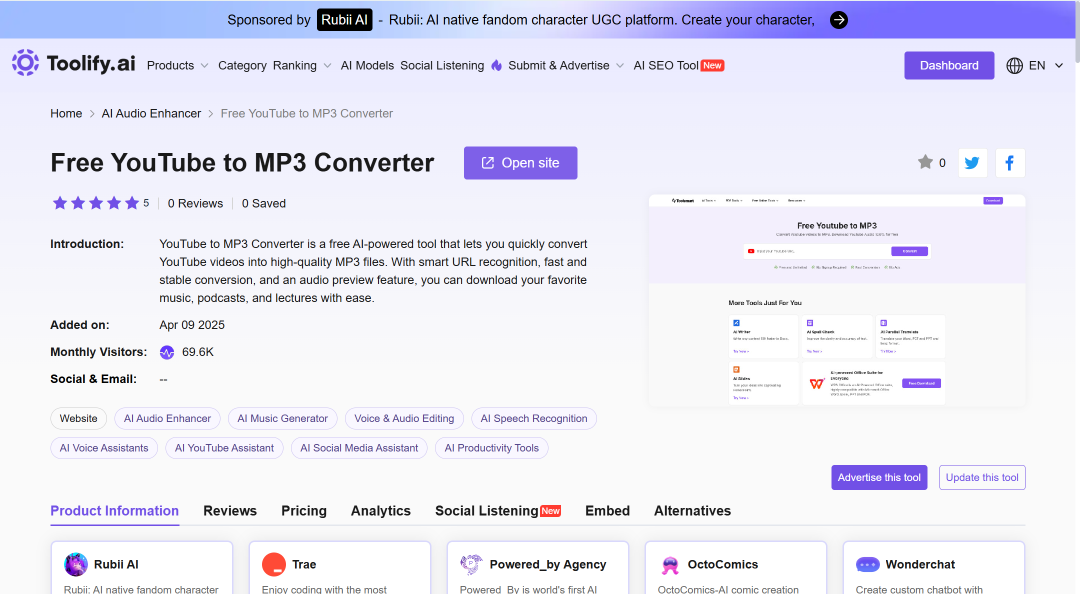Click the Dashboard button
This screenshot has width=1080, height=594.
point(949,65)
